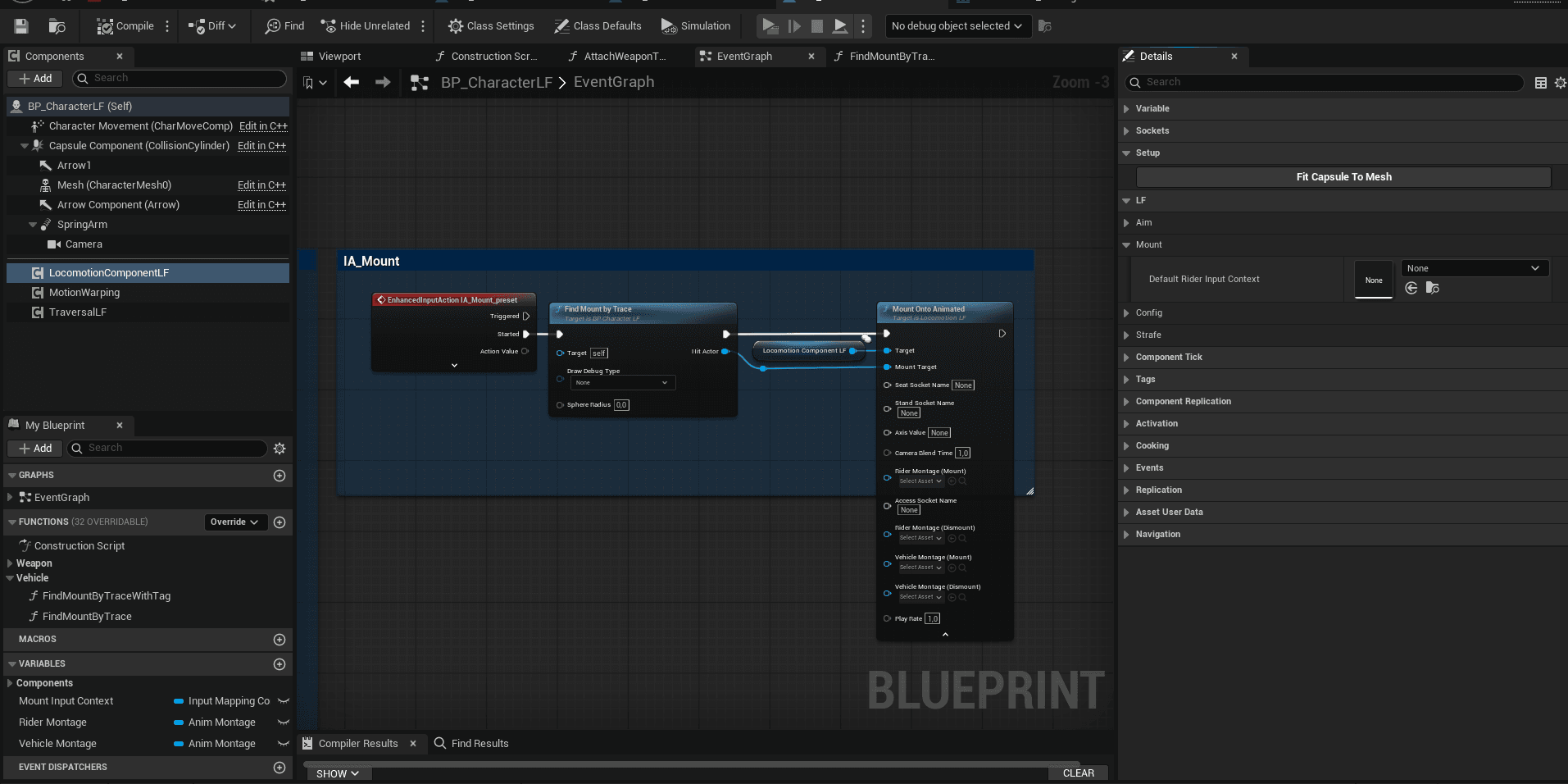Image resolution: width=1568 pixels, height=784 pixels.
Task: Open Browse to asset icon in the toolbar
Action: click(57, 26)
